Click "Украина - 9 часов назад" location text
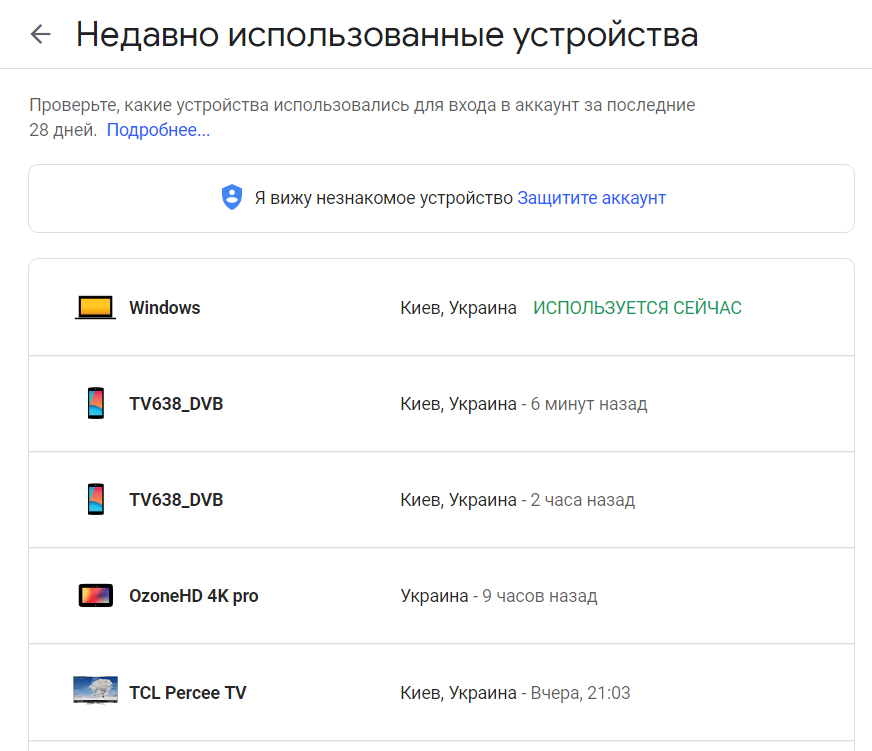Viewport: 872px width, 751px height. click(x=498, y=596)
